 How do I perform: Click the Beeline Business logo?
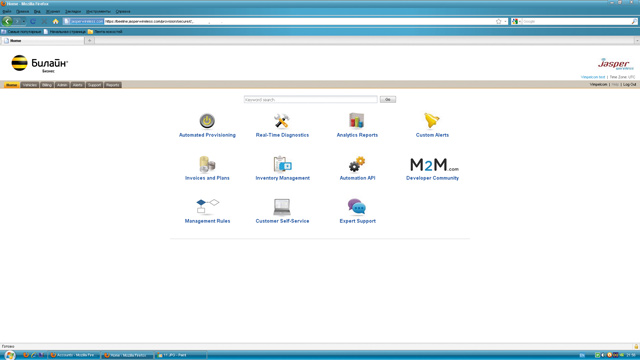[39, 64]
